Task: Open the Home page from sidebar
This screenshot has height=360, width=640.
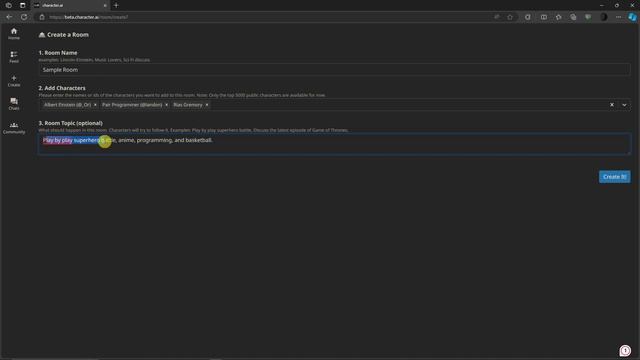Action: coord(14,34)
